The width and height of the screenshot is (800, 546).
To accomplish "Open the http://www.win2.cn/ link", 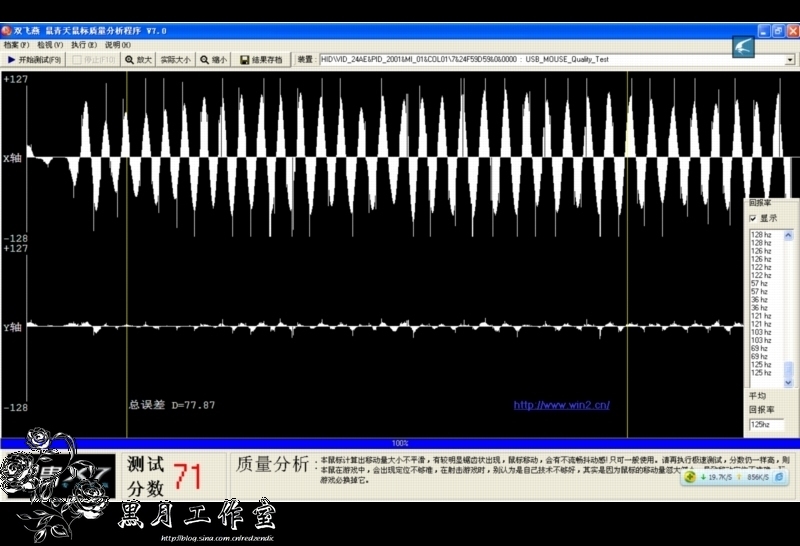I will [x=561, y=405].
